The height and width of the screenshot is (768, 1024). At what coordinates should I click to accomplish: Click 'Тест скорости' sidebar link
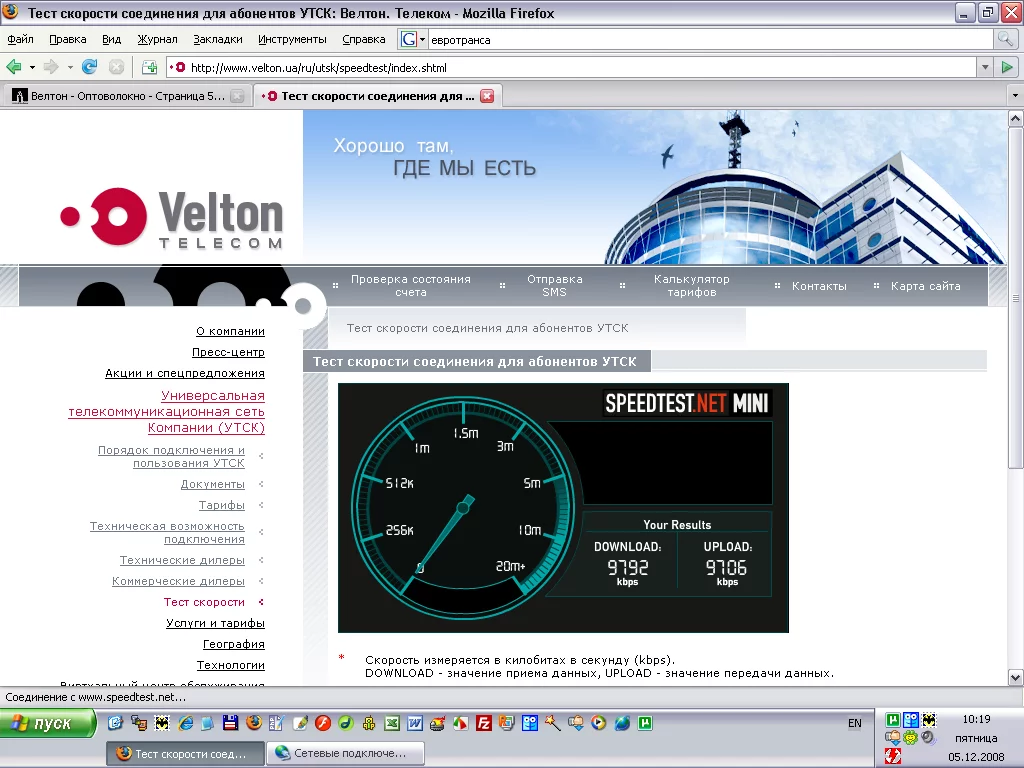[204, 601]
